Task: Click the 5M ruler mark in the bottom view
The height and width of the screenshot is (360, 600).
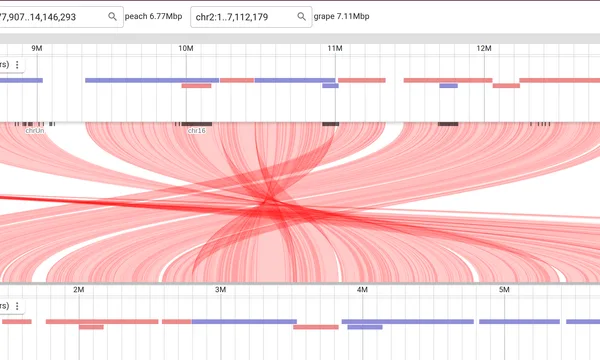Action: (504, 290)
